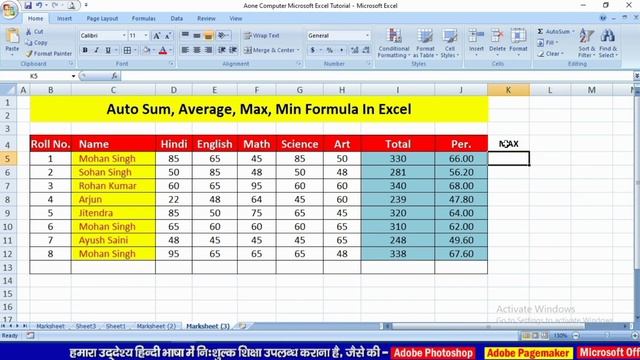Click the name cell Rohan Kumar
This screenshot has height=360, width=640.
point(113,186)
